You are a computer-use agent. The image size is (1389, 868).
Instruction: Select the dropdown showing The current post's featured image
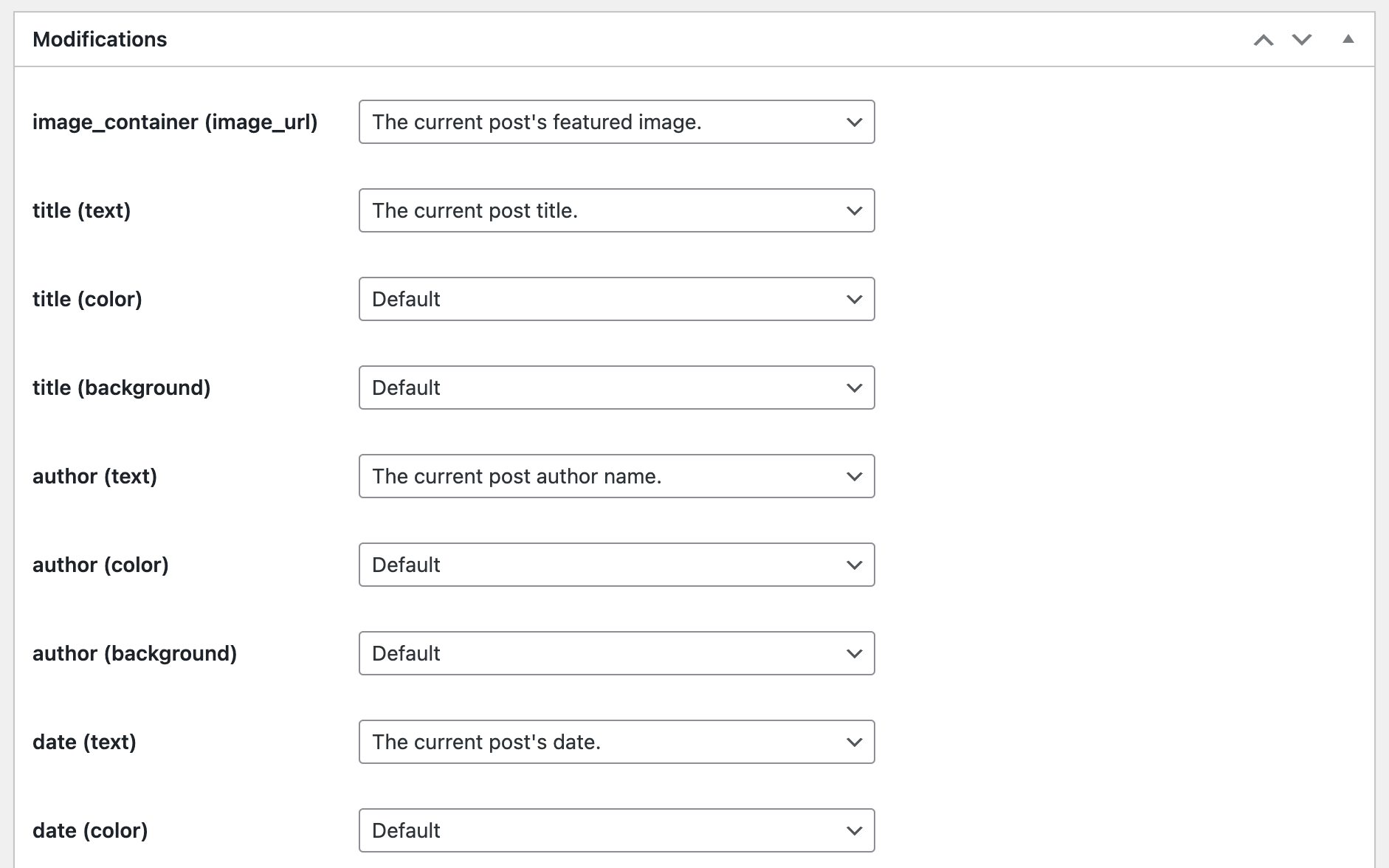(x=616, y=122)
